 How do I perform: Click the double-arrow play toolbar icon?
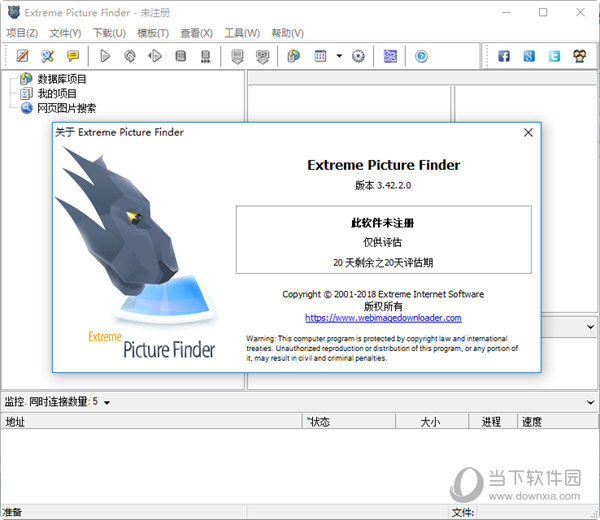(155, 56)
